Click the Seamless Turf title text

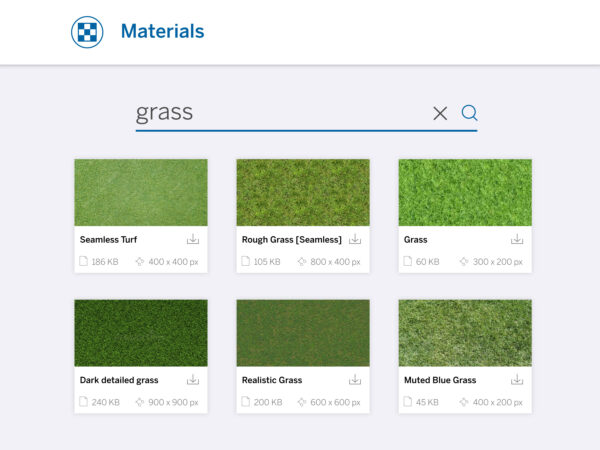pos(109,240)
